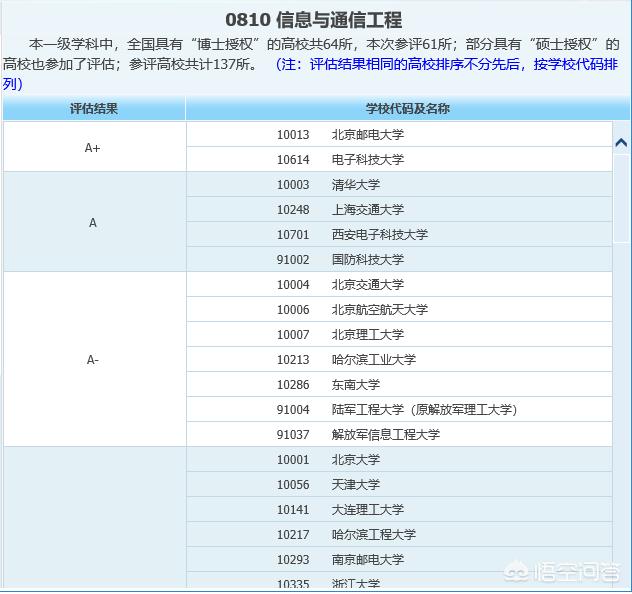Click the row 10006 北京航空航天大学
Viewport: 632px width, 594px height.
(399, 309)
